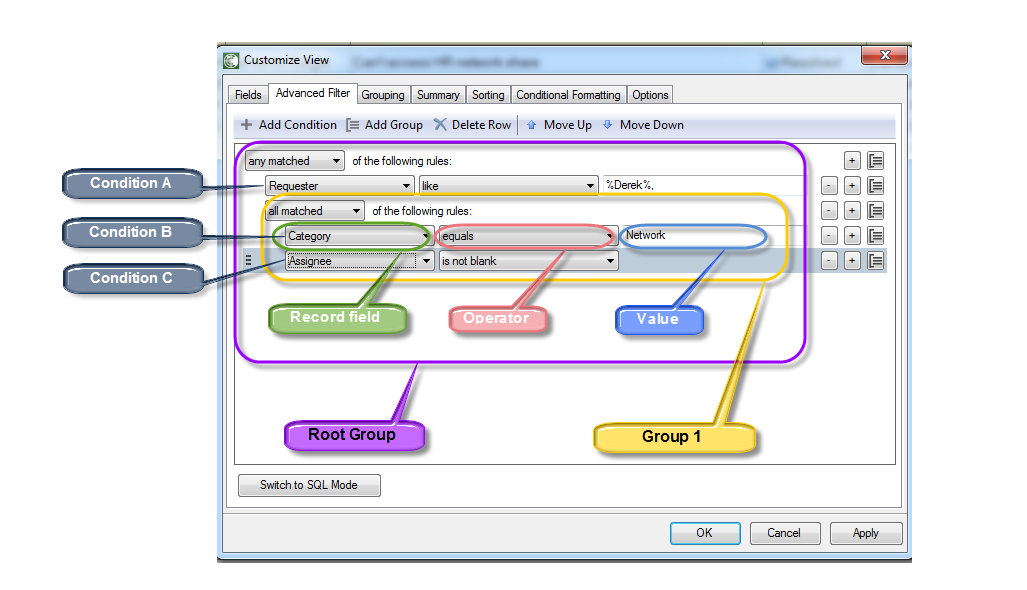
Task: Switch to the Sorting tab
Action: [x=487, y=94]
